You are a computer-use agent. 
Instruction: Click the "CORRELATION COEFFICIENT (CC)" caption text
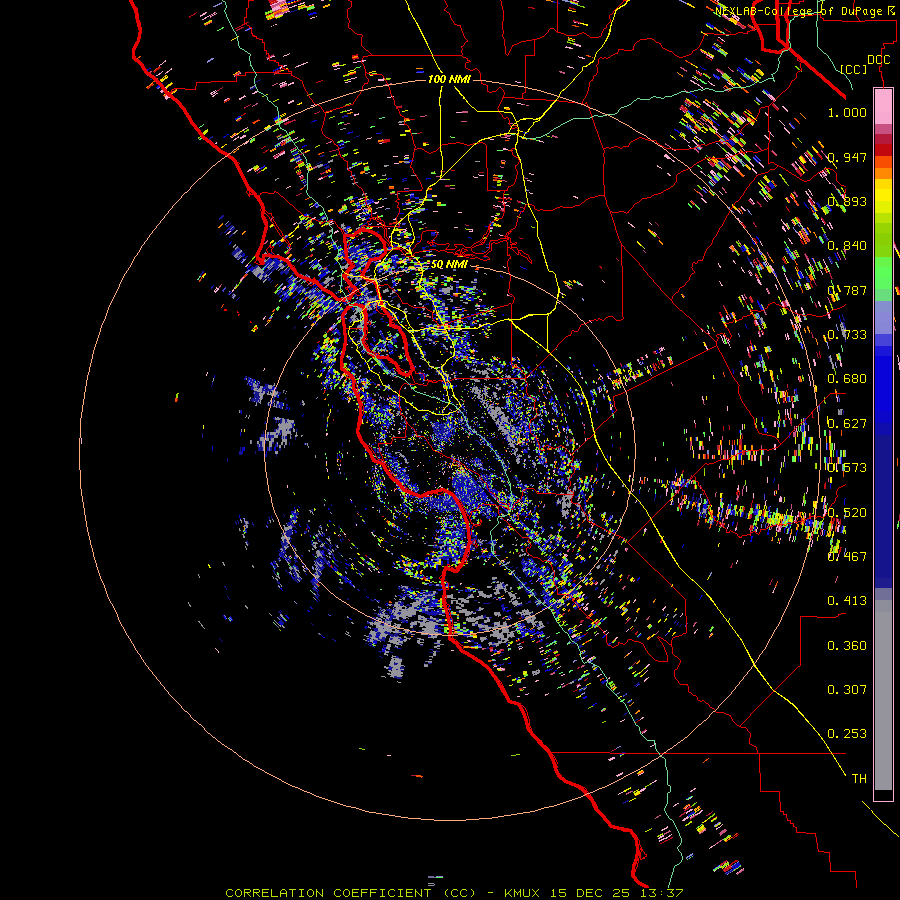[350, 893]
